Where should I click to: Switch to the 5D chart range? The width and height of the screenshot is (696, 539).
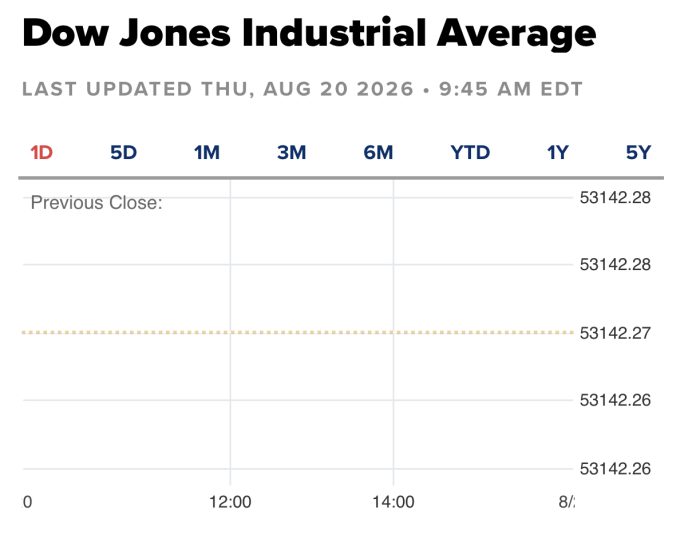[x=123, y=153]
